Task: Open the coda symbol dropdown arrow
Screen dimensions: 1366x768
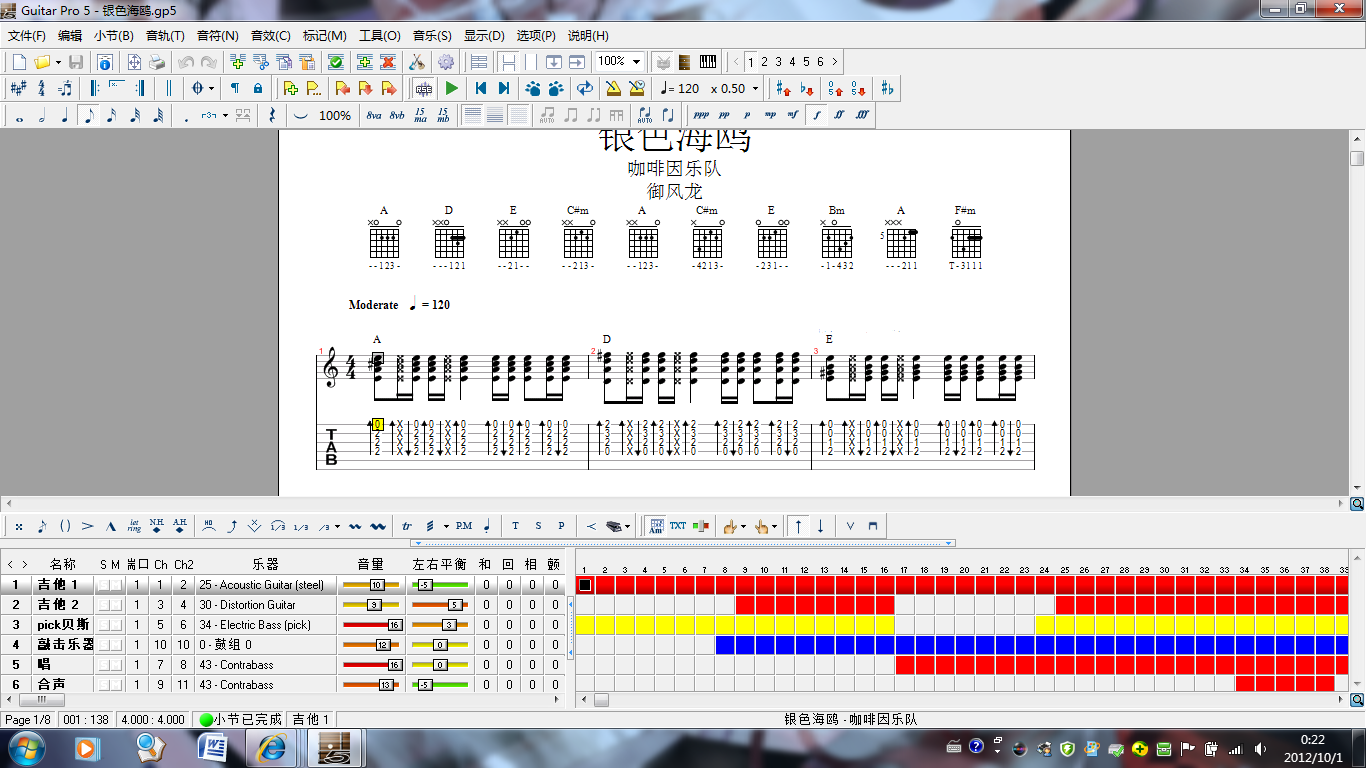Action: pyautogui.click(x=211, y=88)
